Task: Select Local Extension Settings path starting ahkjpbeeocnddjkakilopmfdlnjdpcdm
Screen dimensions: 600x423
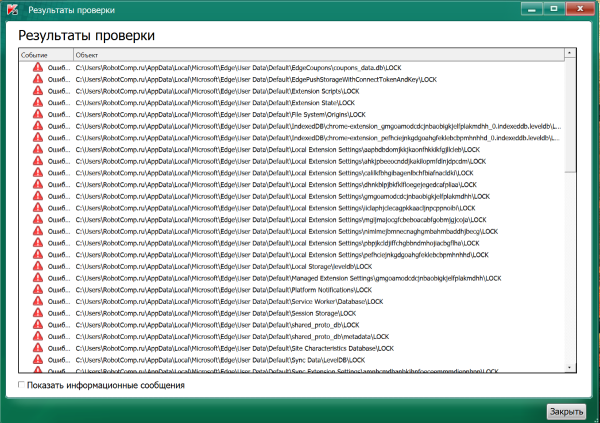Action: point(280,161)
